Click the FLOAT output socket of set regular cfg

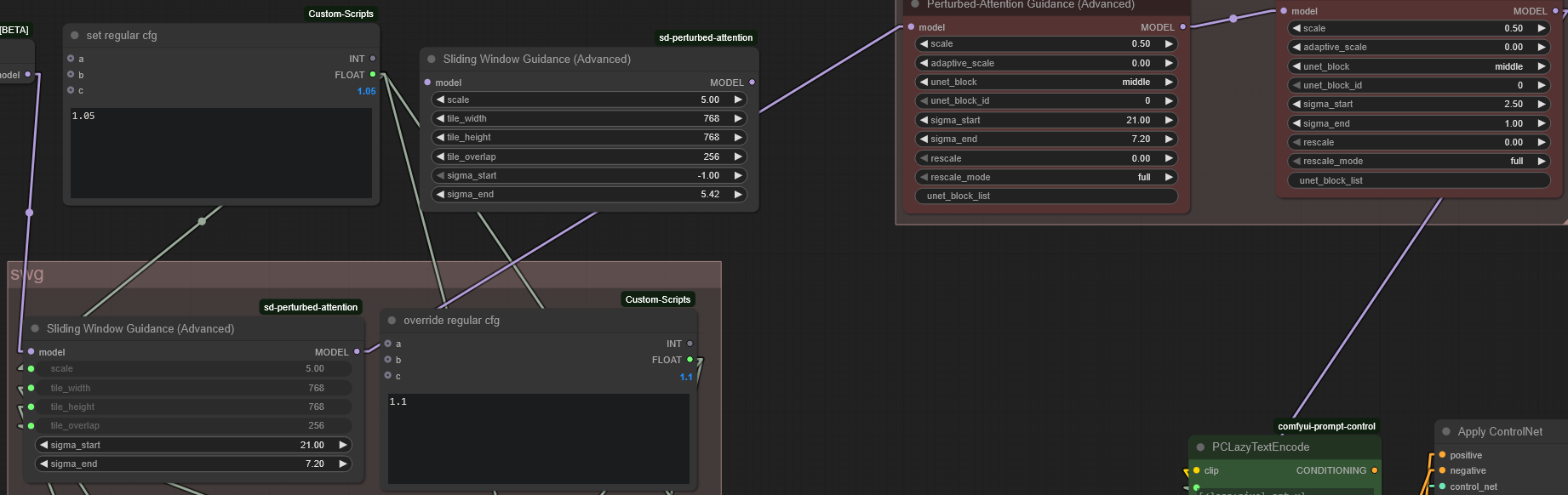(373, 75)
